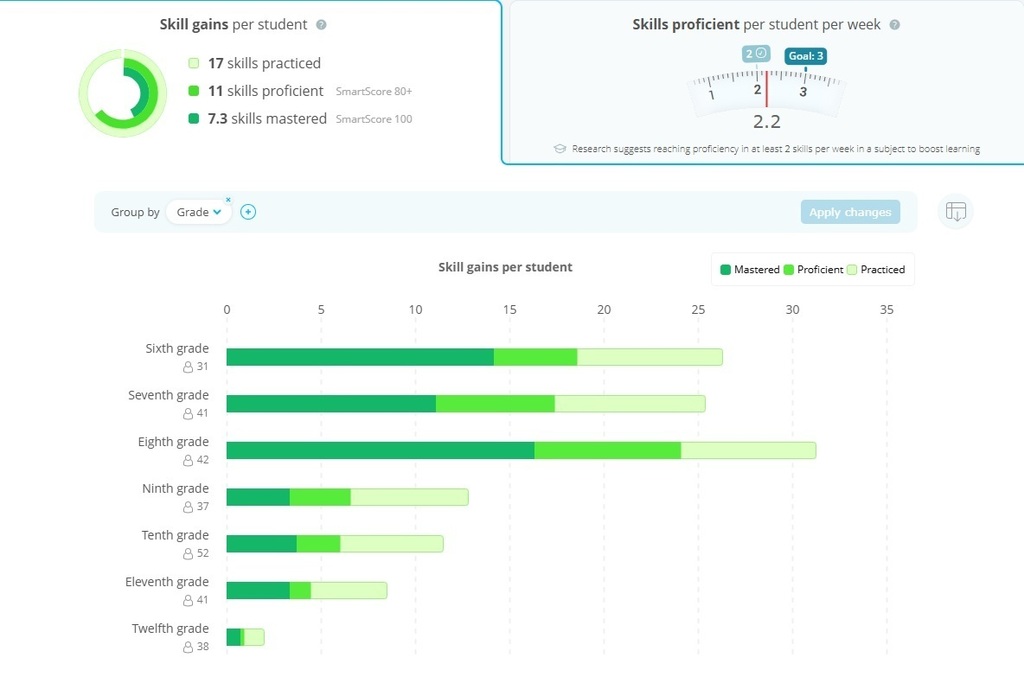This screenshot has height=683, width=1024.
Task: Toggle Practiced series in chart legend
Action: [x=876, y=270]
